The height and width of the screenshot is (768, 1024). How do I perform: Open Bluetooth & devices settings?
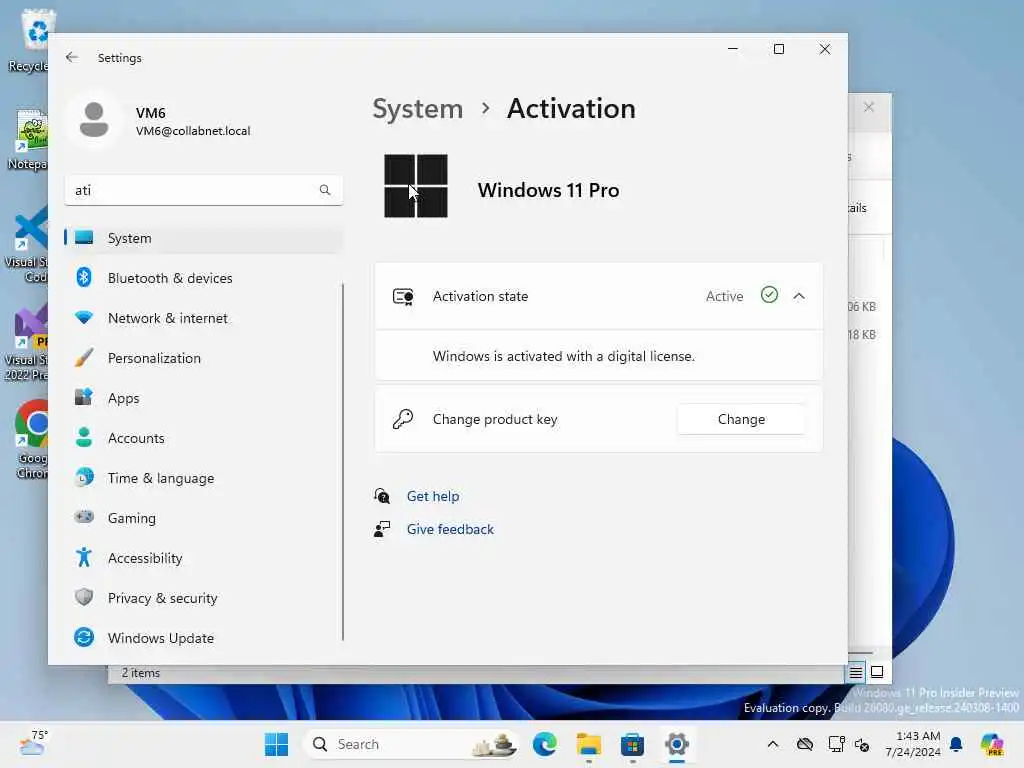point(203,278)
